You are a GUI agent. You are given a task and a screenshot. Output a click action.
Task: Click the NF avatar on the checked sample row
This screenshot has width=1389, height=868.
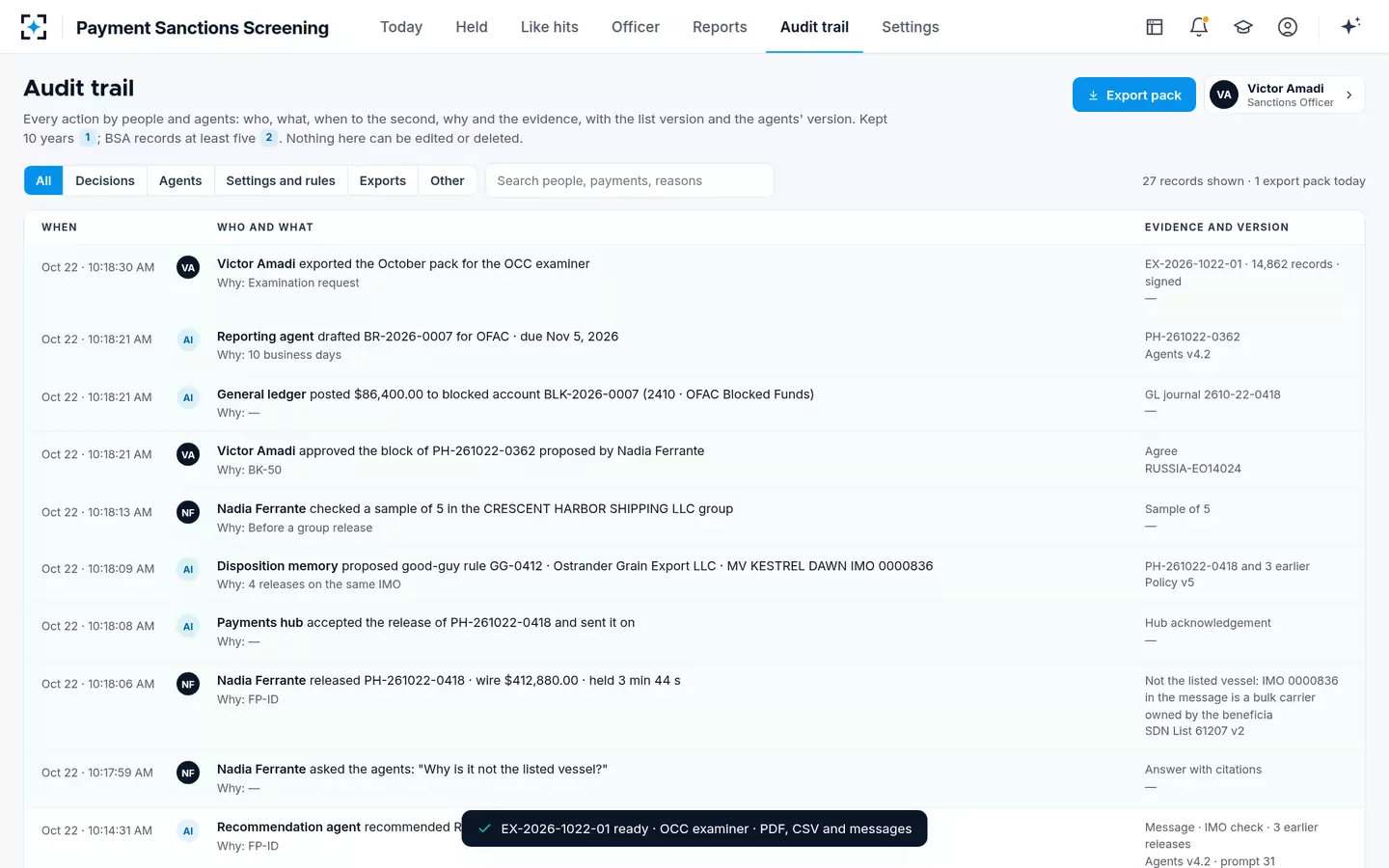point(188,512)
